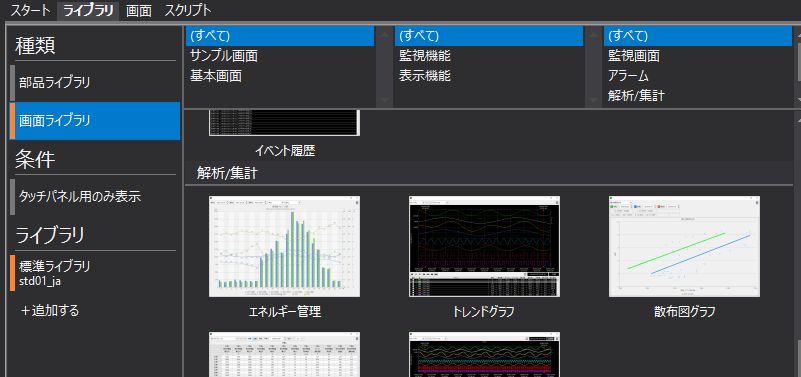Select the イベント履歴 screen thumbnail

285,123
